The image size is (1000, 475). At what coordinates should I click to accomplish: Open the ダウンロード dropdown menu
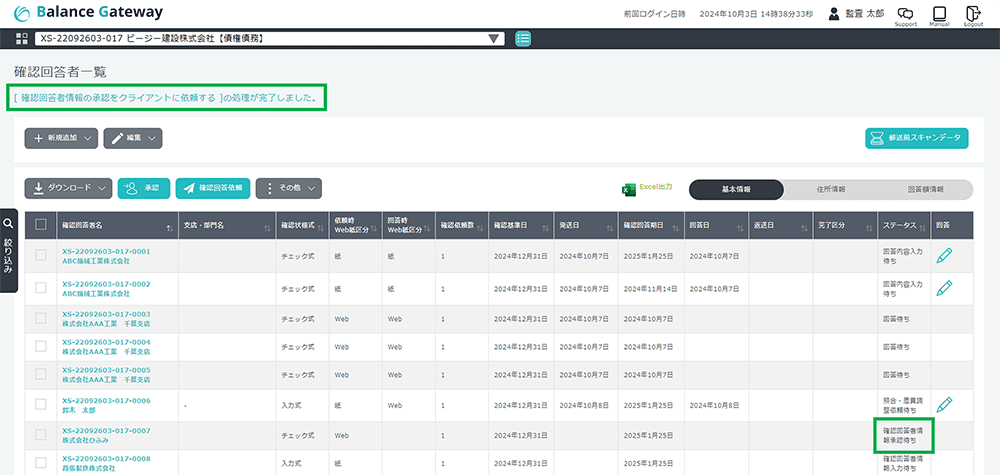[x=67, y=188]
